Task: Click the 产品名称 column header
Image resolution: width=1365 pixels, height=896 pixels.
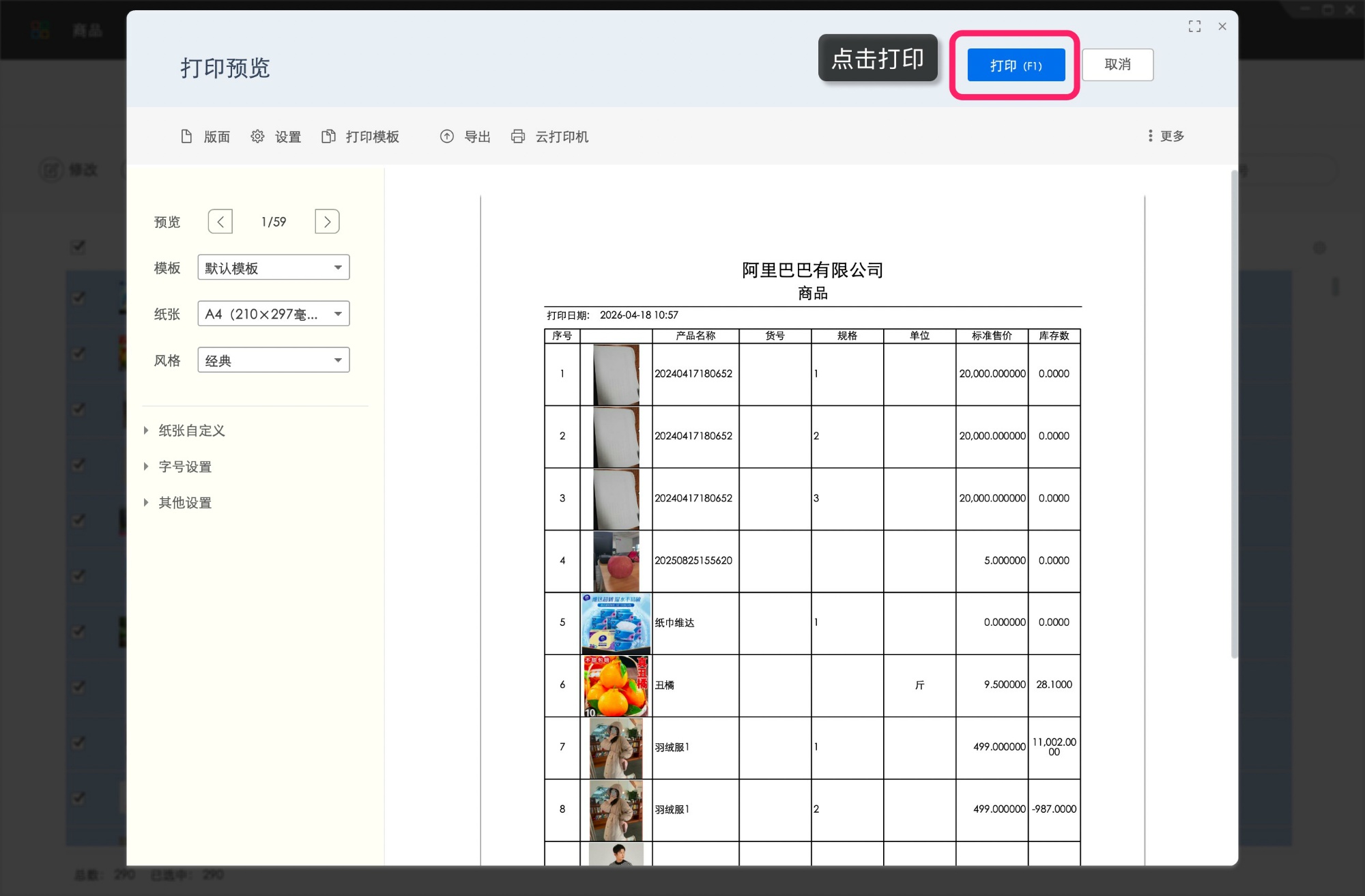Action: pos(695,336)
